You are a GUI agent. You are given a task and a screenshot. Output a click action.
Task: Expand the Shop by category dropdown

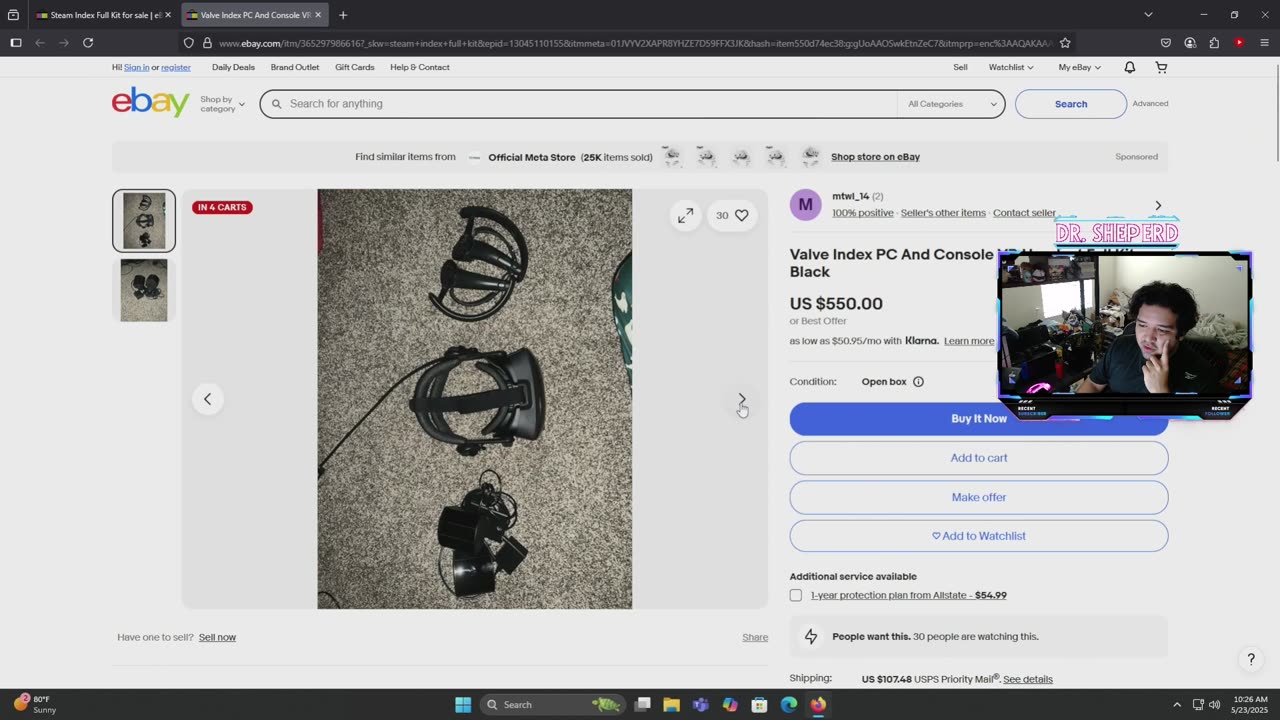click(222, 104)
